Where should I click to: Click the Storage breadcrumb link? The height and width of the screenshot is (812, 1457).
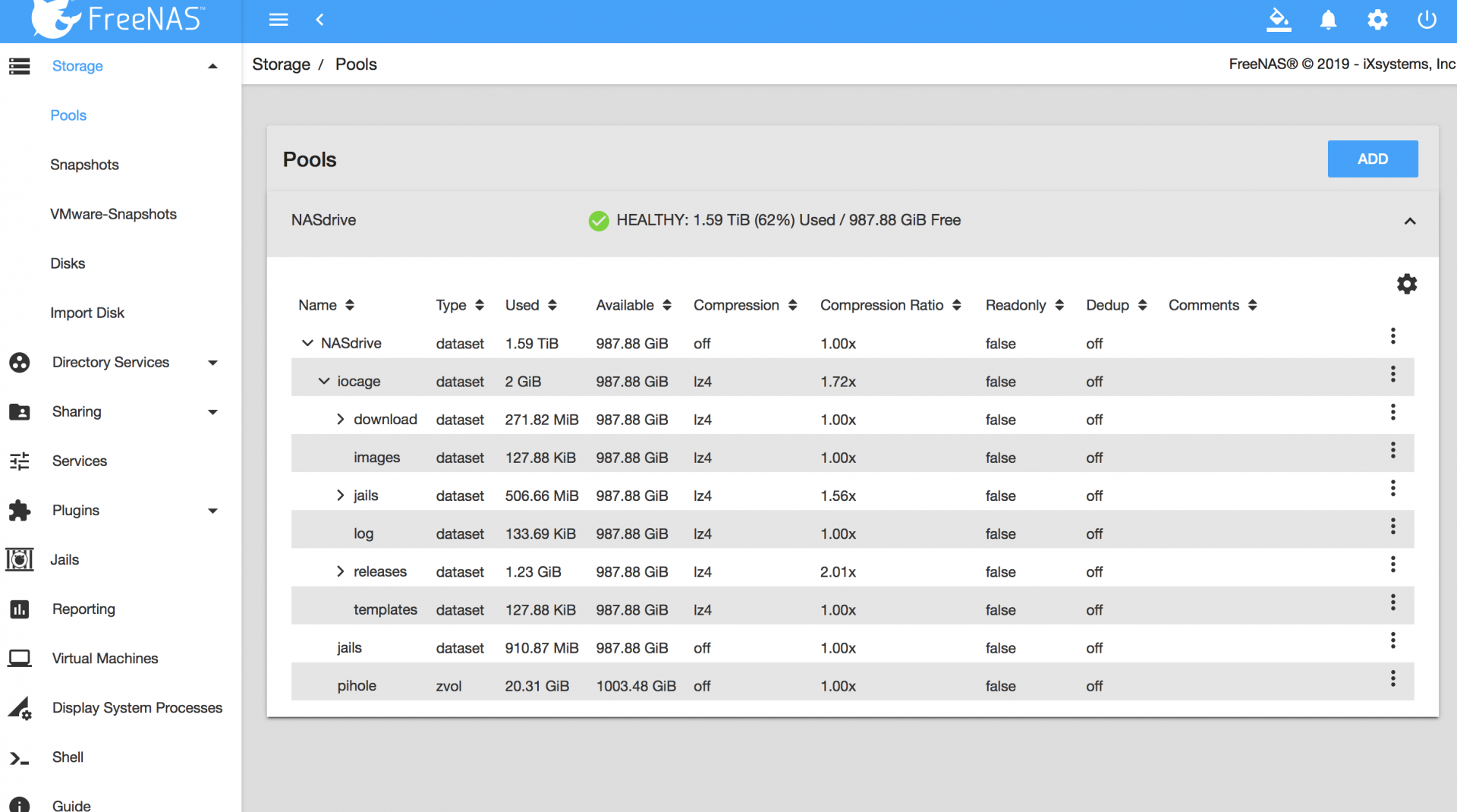281,65
